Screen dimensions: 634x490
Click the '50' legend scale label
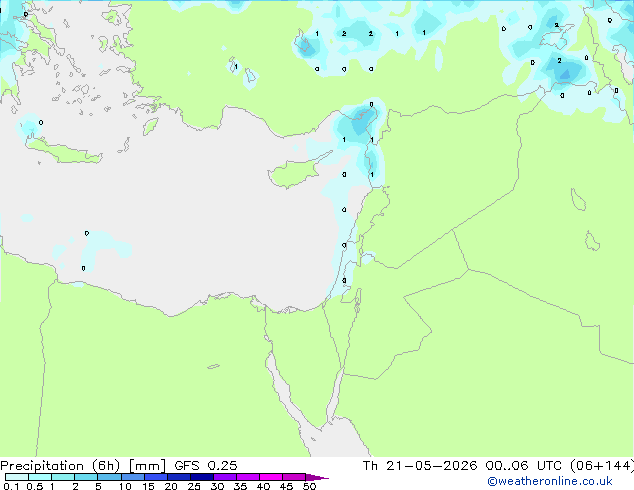[x=309, y=486]
